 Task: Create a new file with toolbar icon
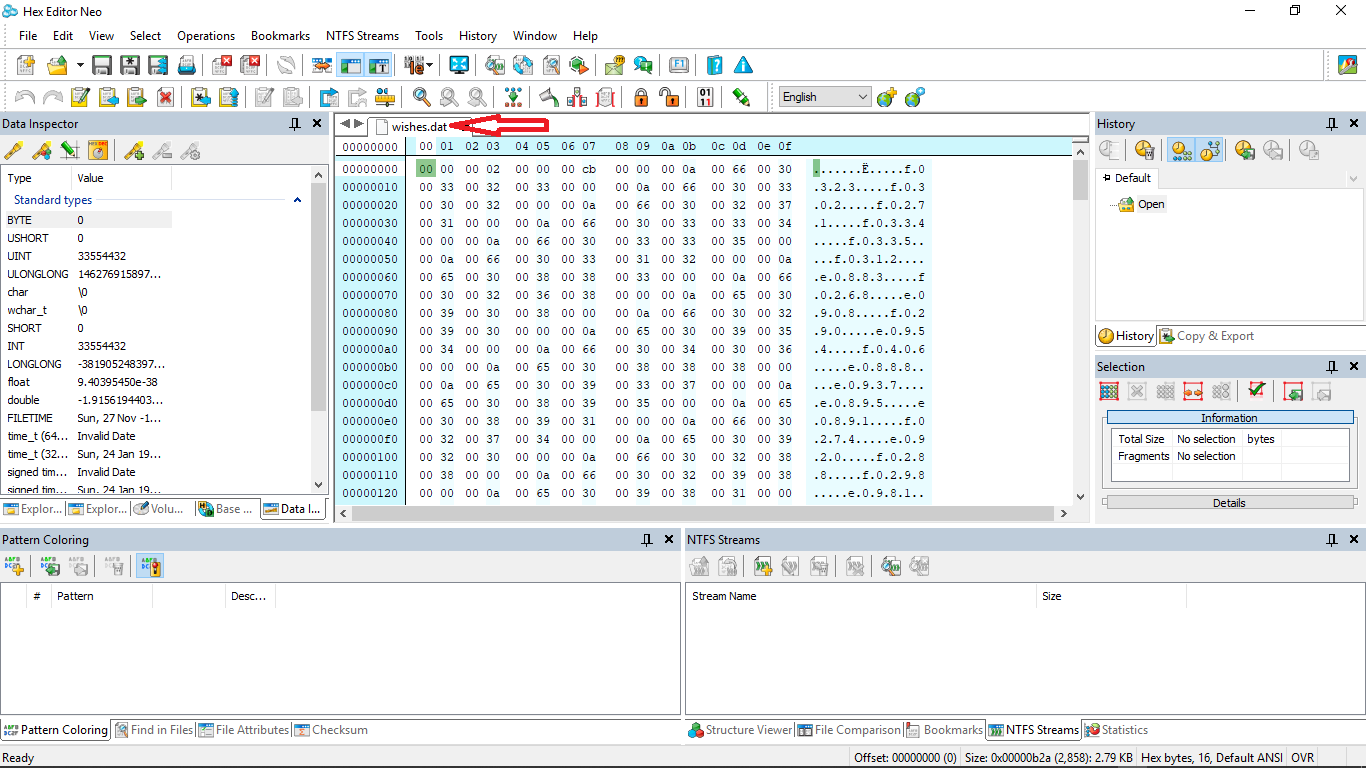pos(25,65)
